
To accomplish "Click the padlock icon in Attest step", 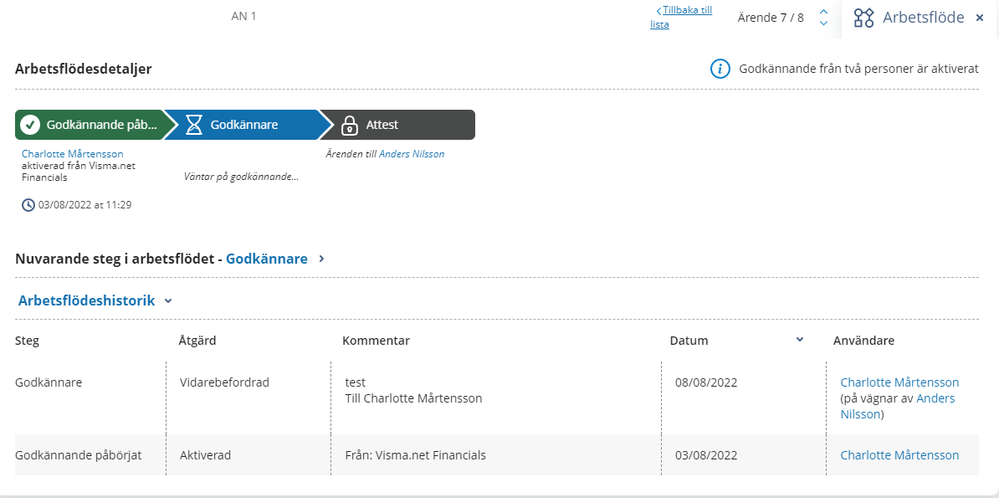I will 349,125.
